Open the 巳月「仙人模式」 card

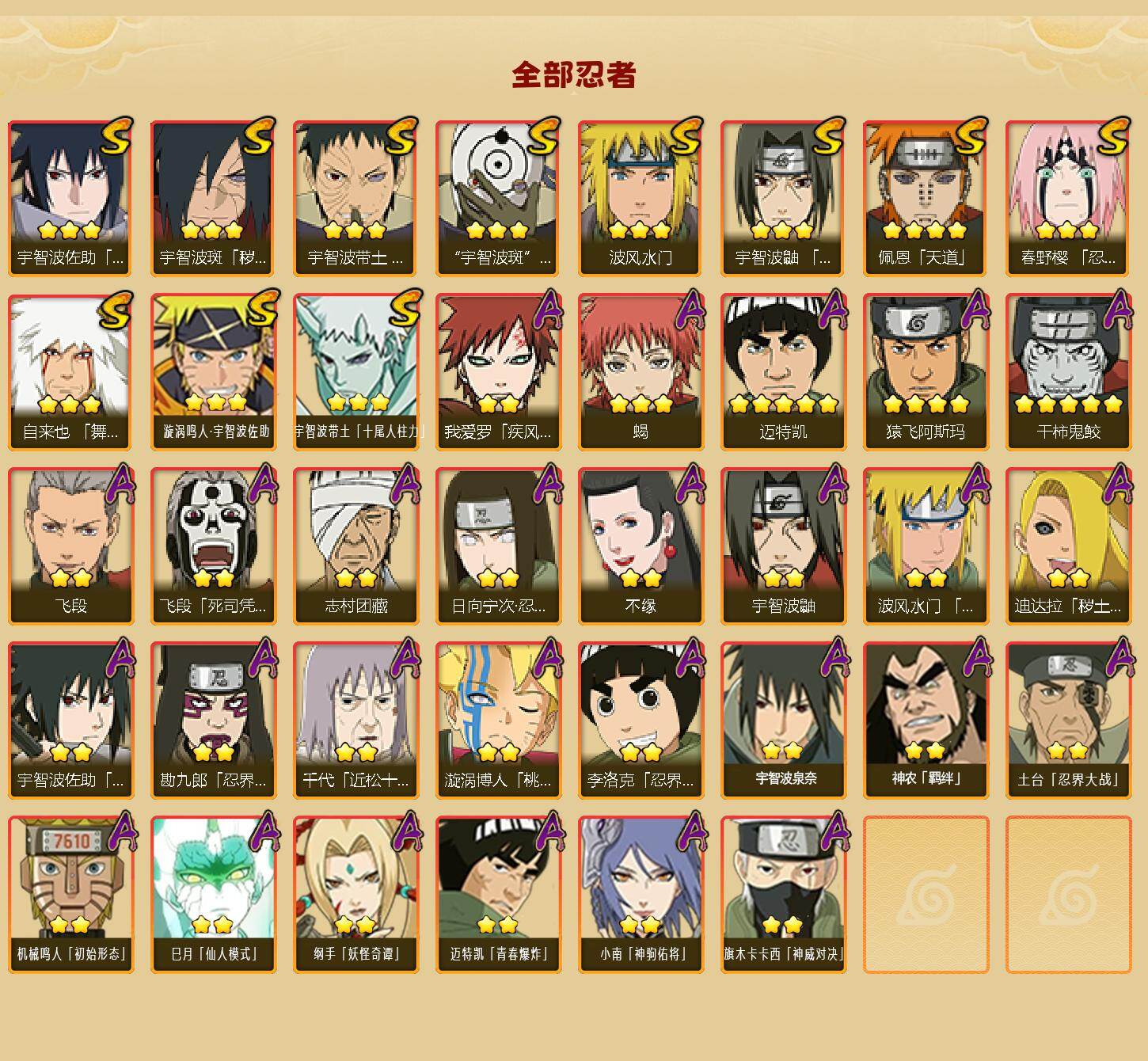coord(213,895)
